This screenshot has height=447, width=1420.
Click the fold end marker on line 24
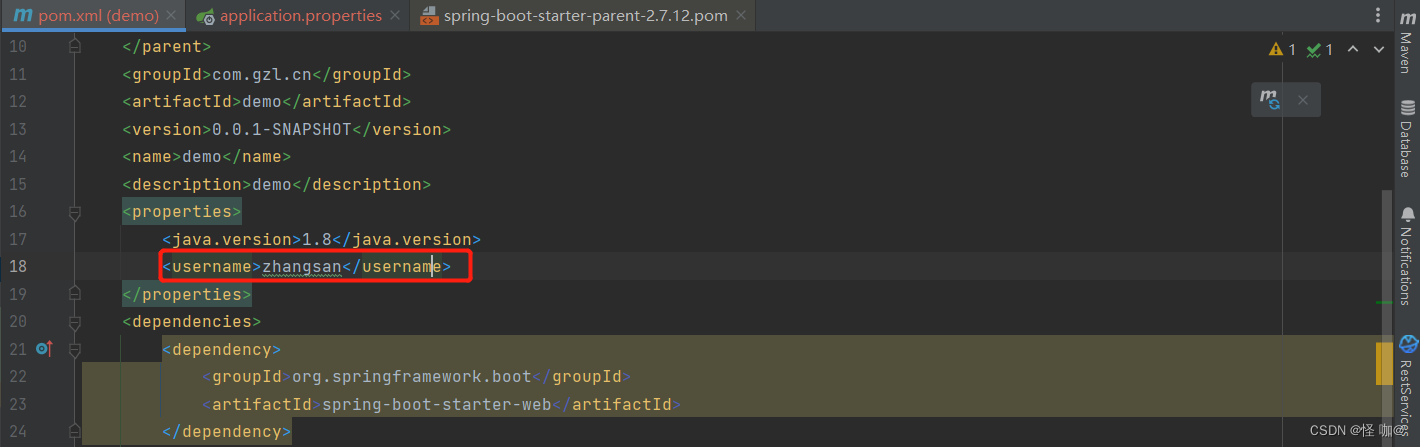74,432
